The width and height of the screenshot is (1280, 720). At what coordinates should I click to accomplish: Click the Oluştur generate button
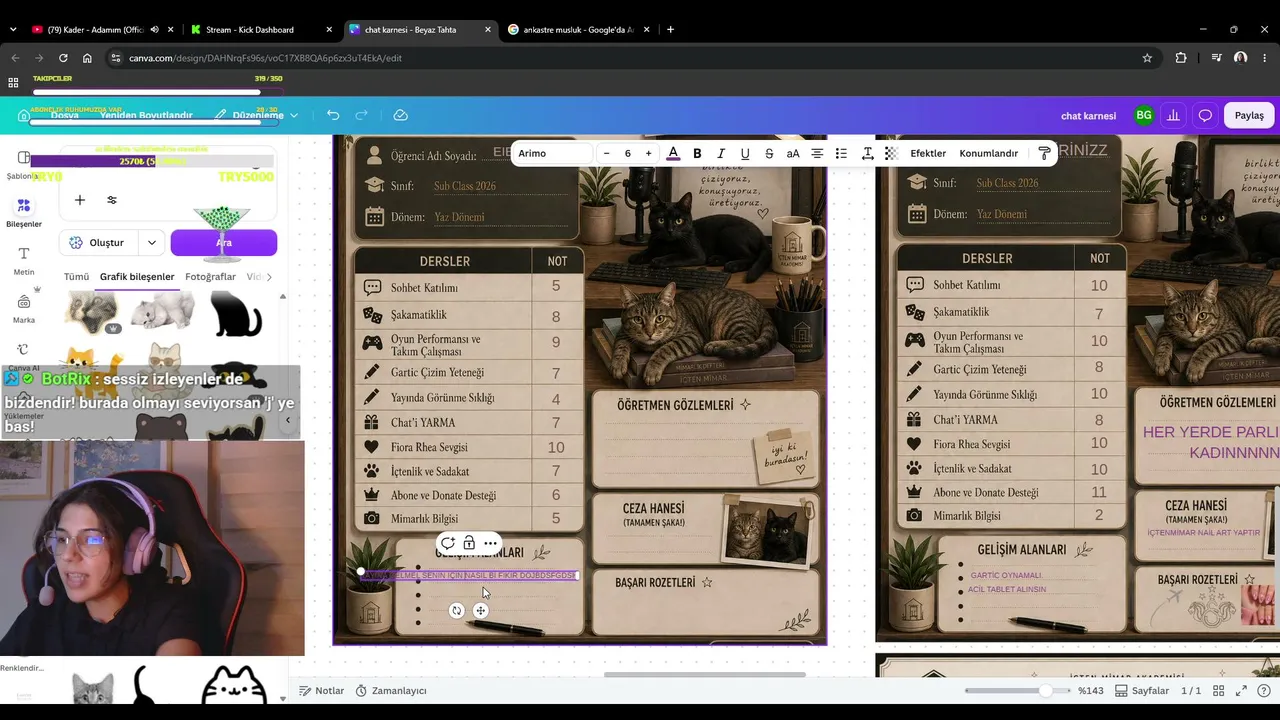[100, 242]
